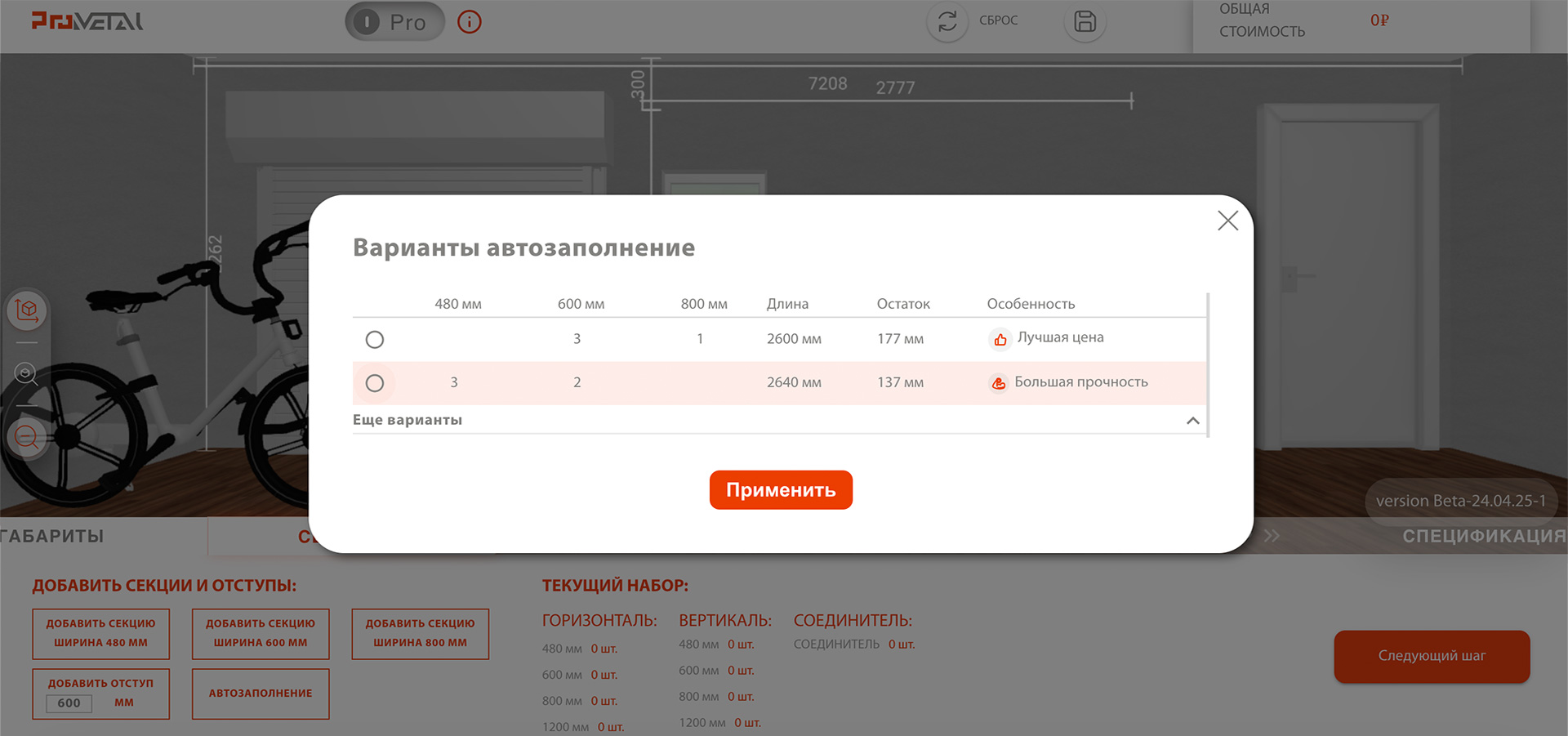Click Добавить секцию ширина 800 мм

tap(421, 634)
